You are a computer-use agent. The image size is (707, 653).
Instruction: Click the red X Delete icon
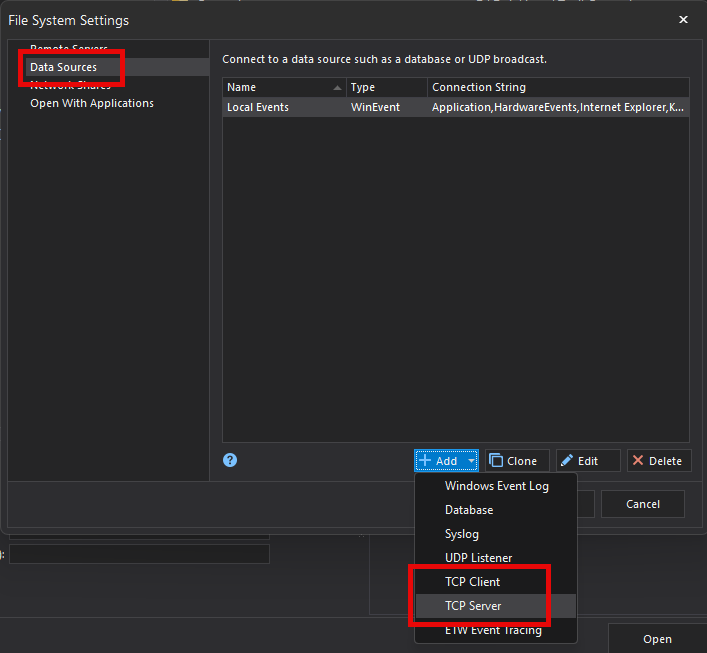pos(638,460)
